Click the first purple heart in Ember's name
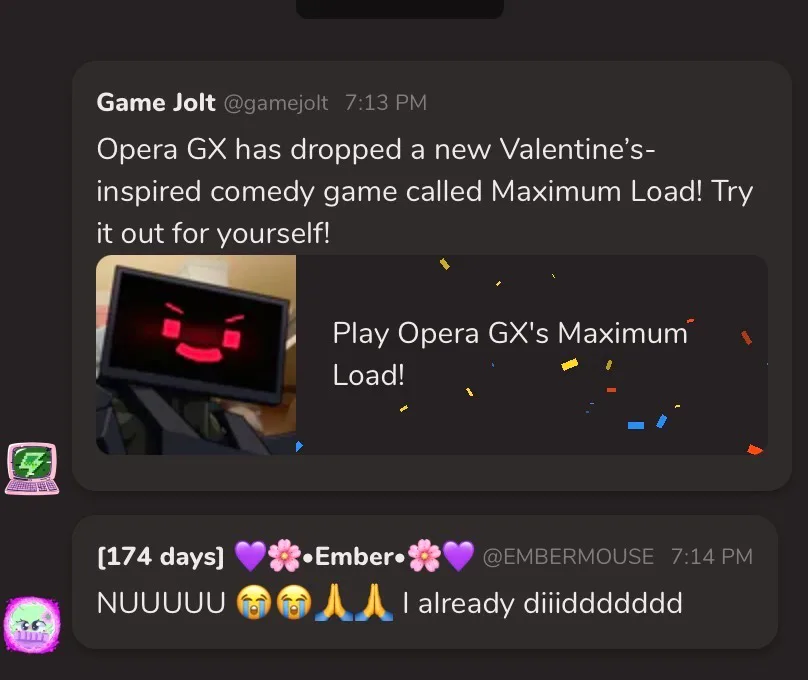This screenshot has width=808, height=680. click(x=250, y=556)
